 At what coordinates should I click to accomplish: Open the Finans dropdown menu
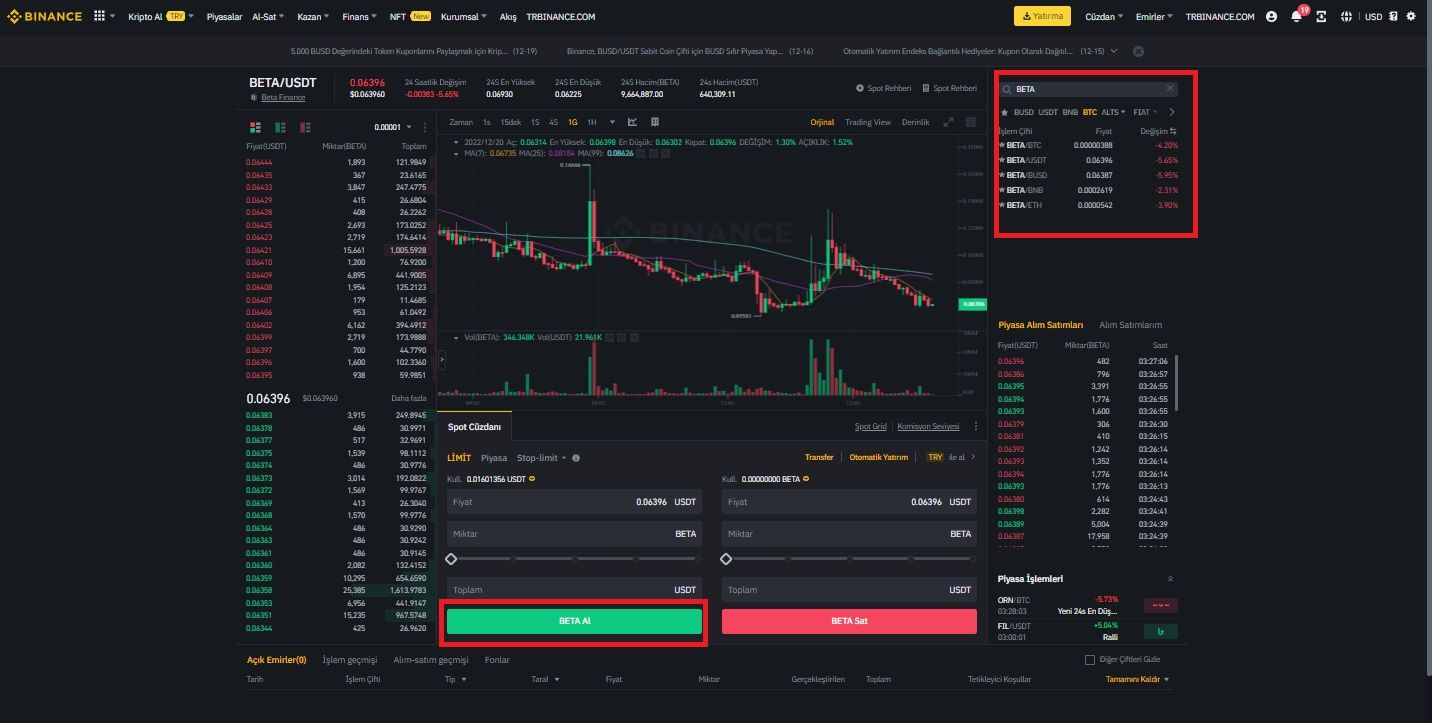(359, 17)
